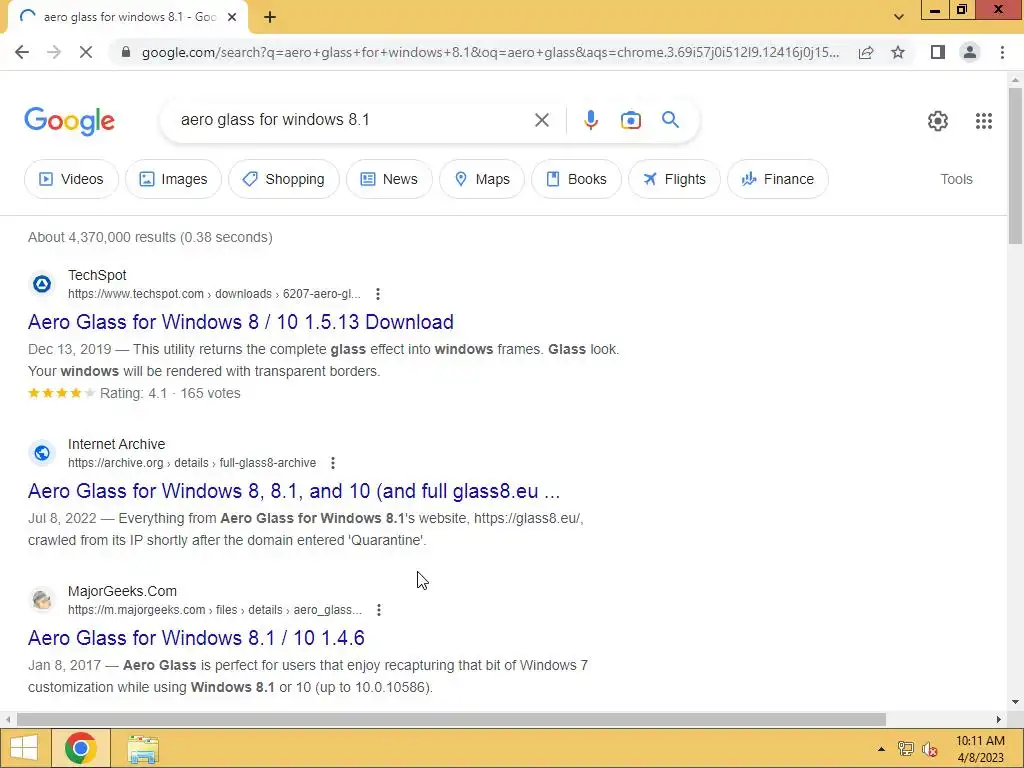Viewport: 1024px width, 768px height.
Task: Switch to Videos results
Action: pyautogui.click(x=72, y=179)
